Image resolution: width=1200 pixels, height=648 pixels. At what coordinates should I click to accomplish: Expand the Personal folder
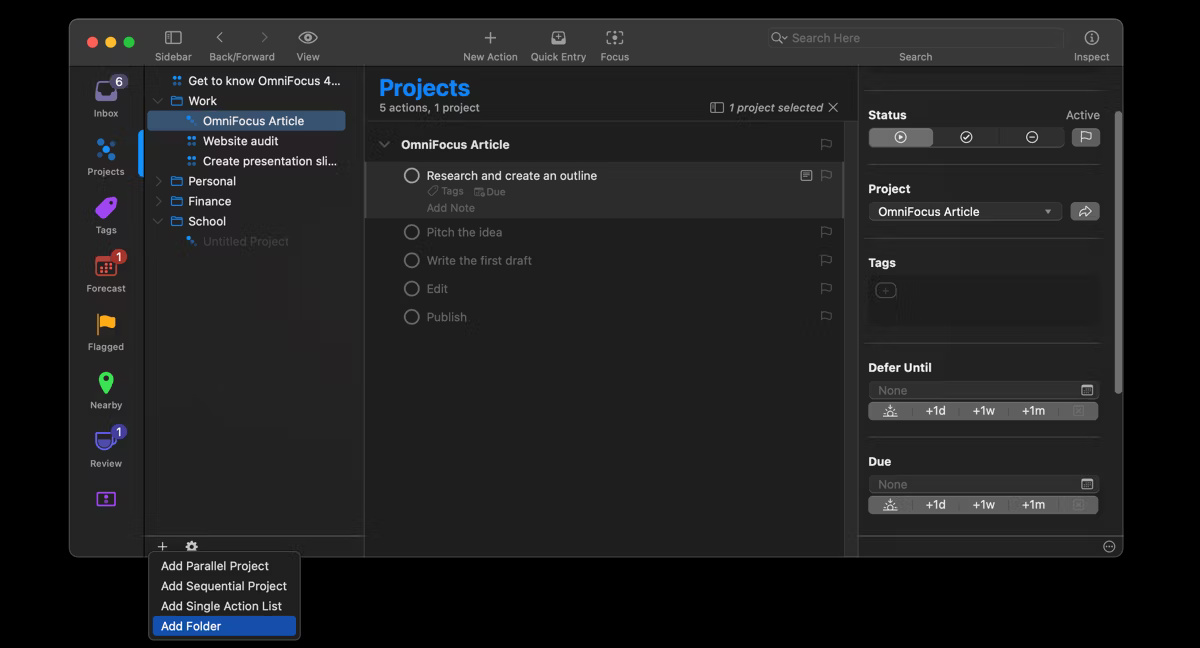pyautogui.click(x=157, y=181)
